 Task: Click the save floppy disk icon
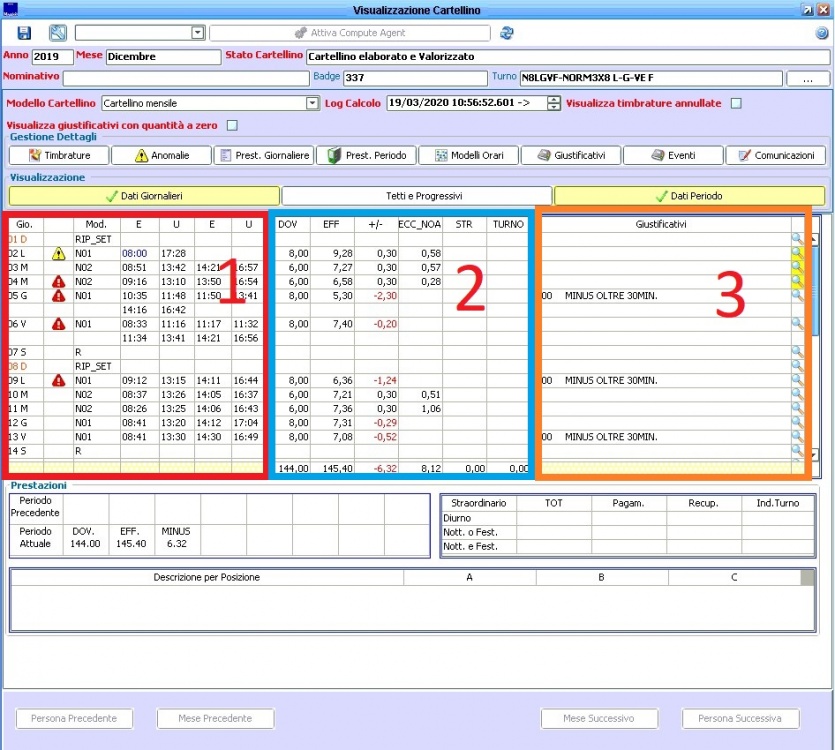(24, 33)
